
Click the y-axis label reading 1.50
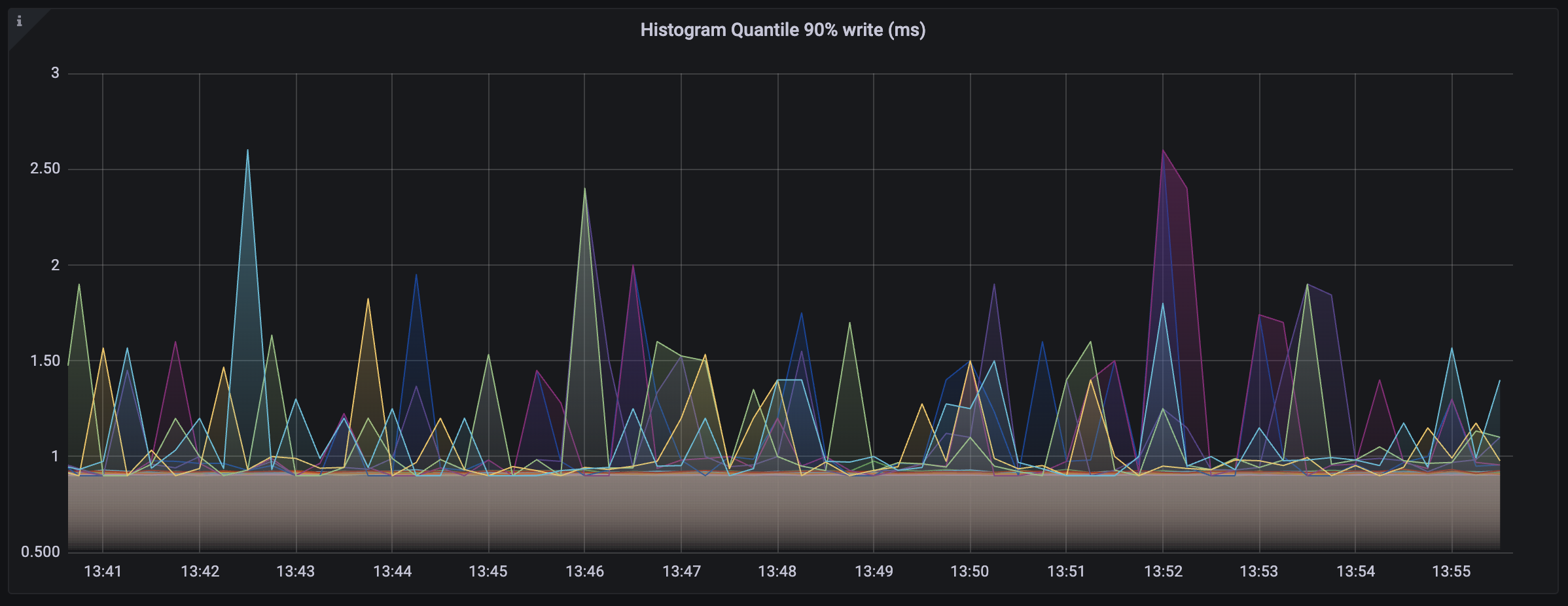pyautogui.click(x=46, y=359)
